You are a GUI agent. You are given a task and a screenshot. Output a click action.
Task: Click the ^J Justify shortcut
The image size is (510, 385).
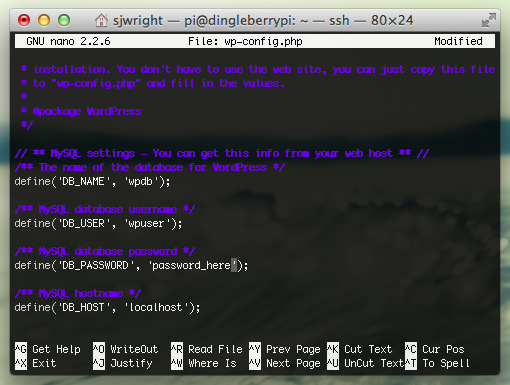123,363
